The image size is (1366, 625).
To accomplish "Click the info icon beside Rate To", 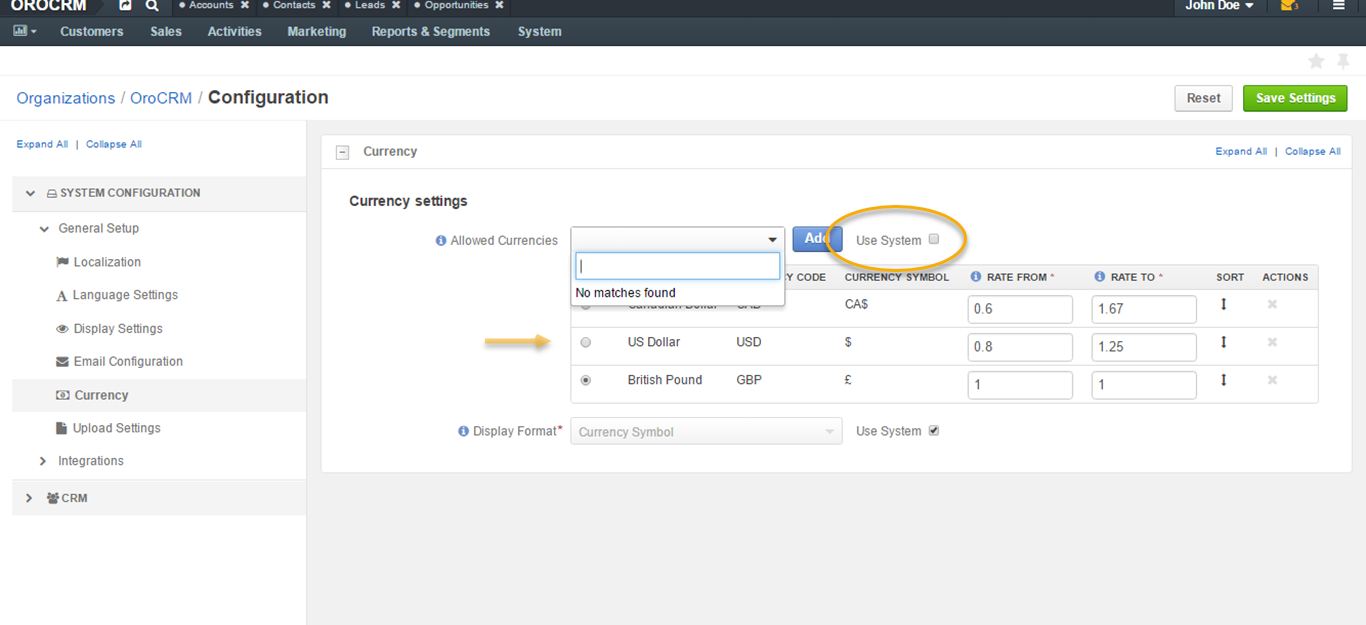I will click(x=1100, y=277).
